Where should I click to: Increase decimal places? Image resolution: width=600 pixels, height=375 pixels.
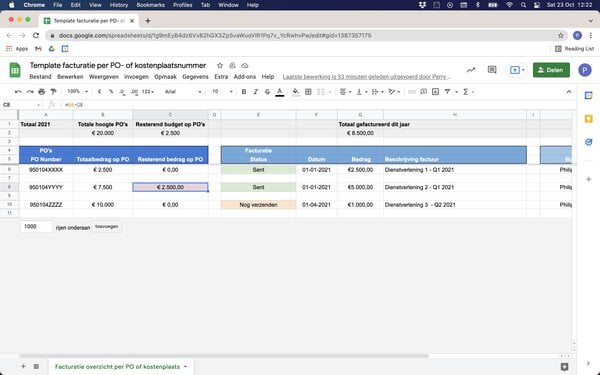tap(134, 92)
